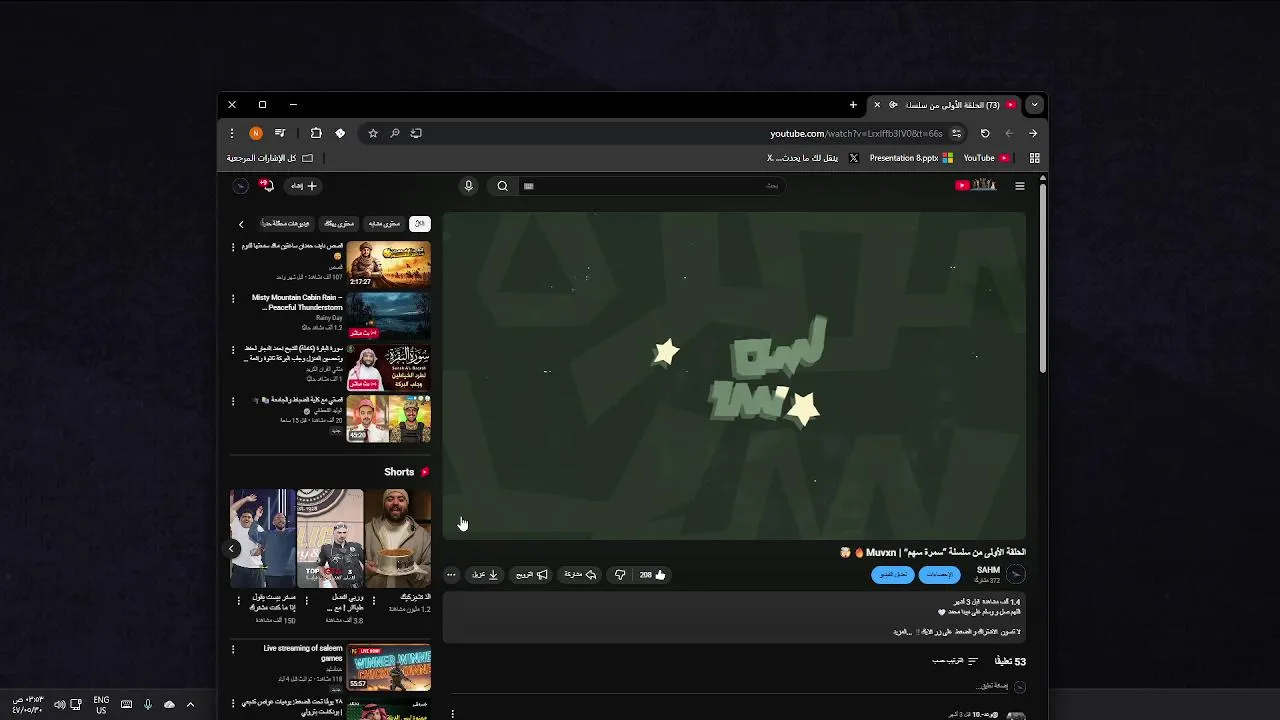Image resolution: width=1280 pixels, height=720 pixels.
Task: Open the Short with two men waving
Action: [263, 538]
